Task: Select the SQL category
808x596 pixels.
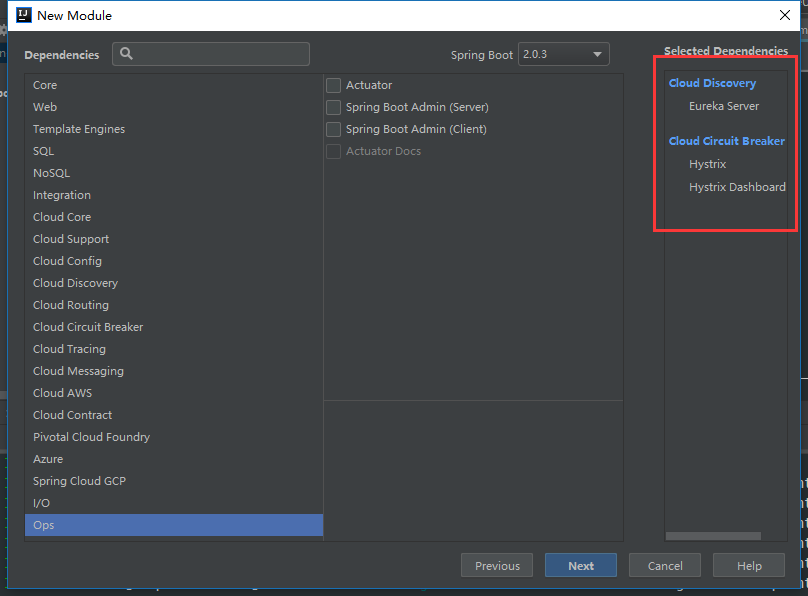Action: click(174, 151)
